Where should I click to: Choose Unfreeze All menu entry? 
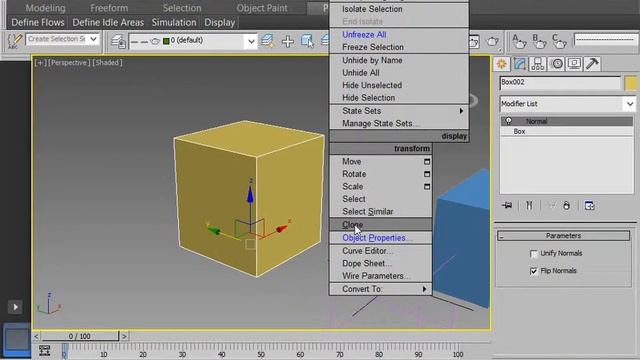point(399,35)
